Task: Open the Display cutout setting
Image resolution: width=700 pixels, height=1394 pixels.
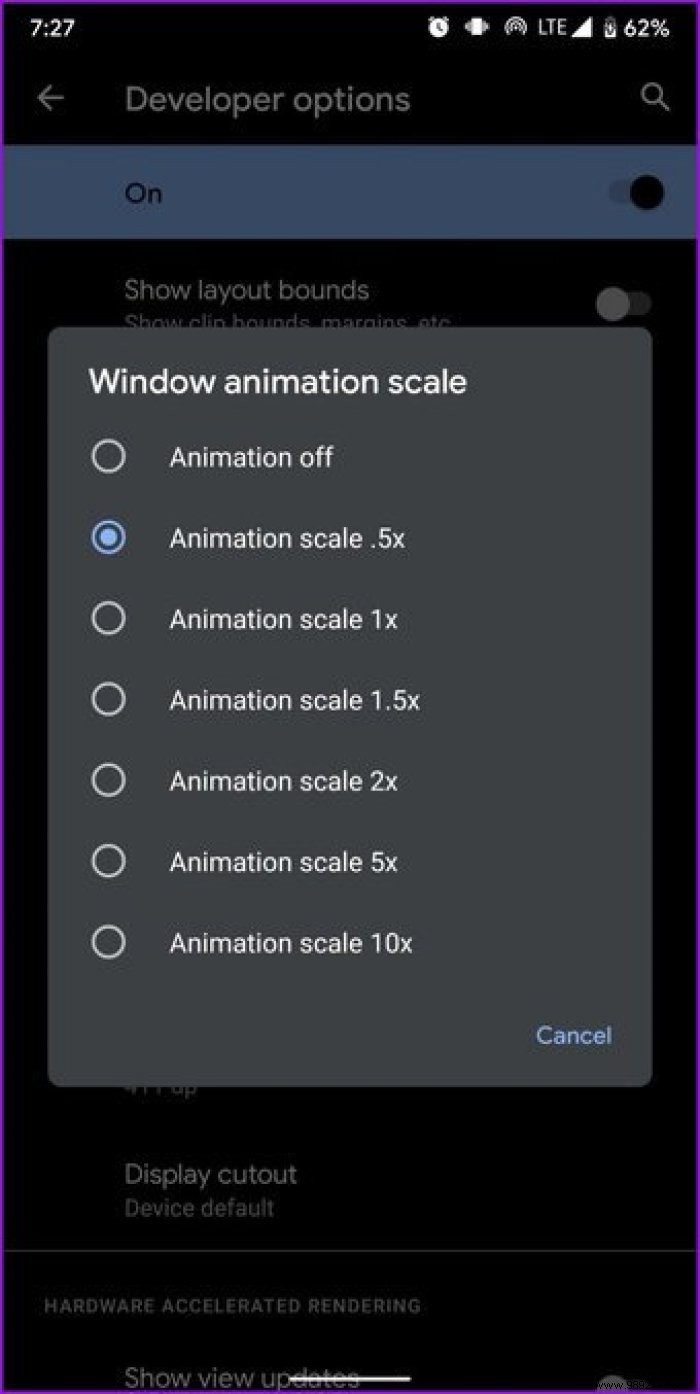Action: pyautogui.click(x=211, y=1188)
